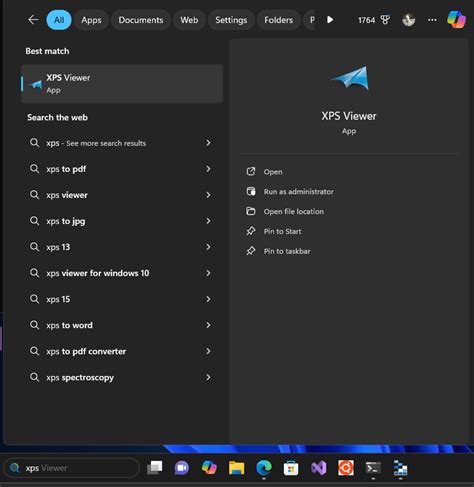Expand the chevron for 'xps to word'
The height and width of the screenshot is (487, 474).
[x=208, y=325]
